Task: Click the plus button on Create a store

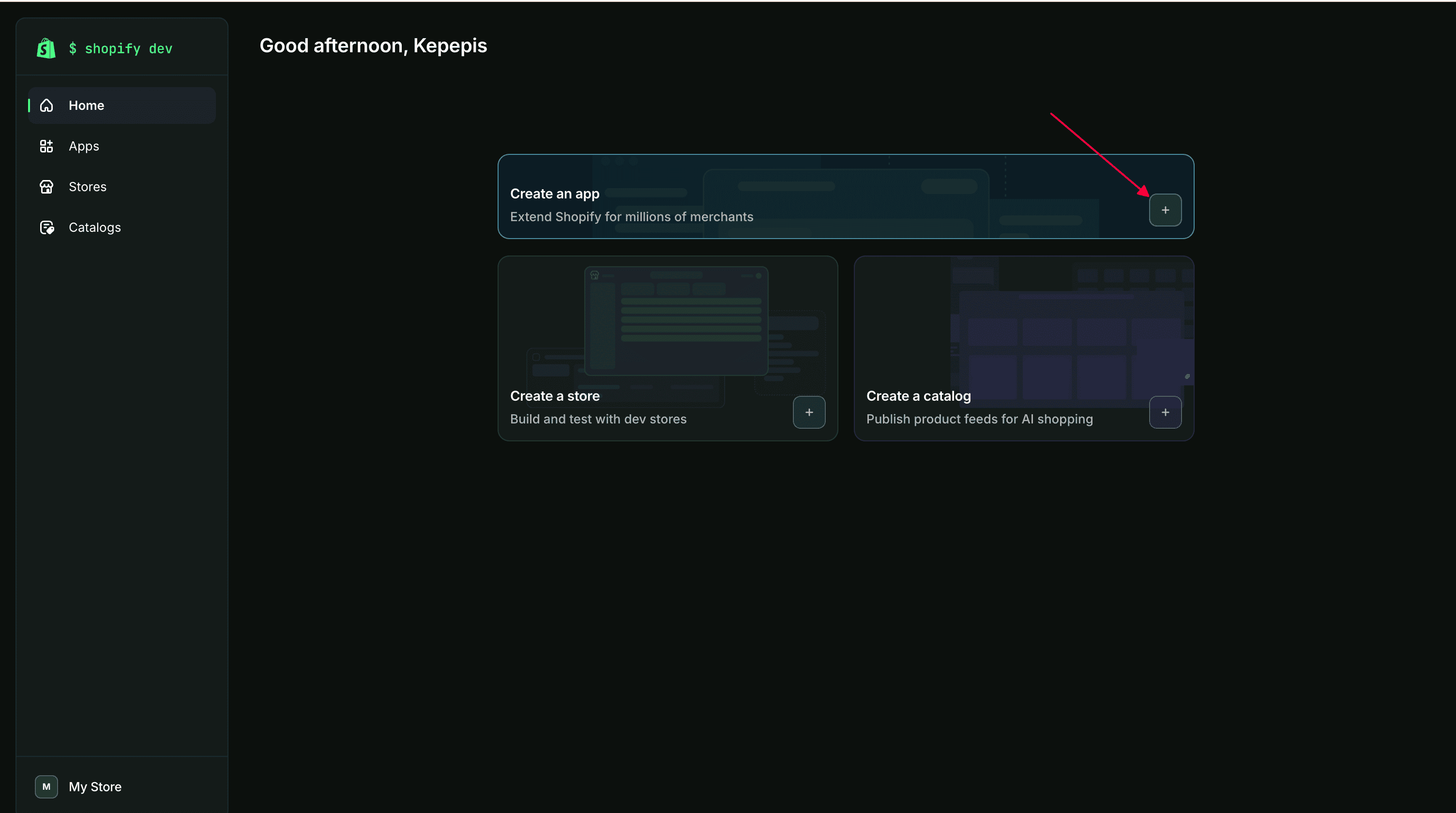Action: click(x=809, y=412)
